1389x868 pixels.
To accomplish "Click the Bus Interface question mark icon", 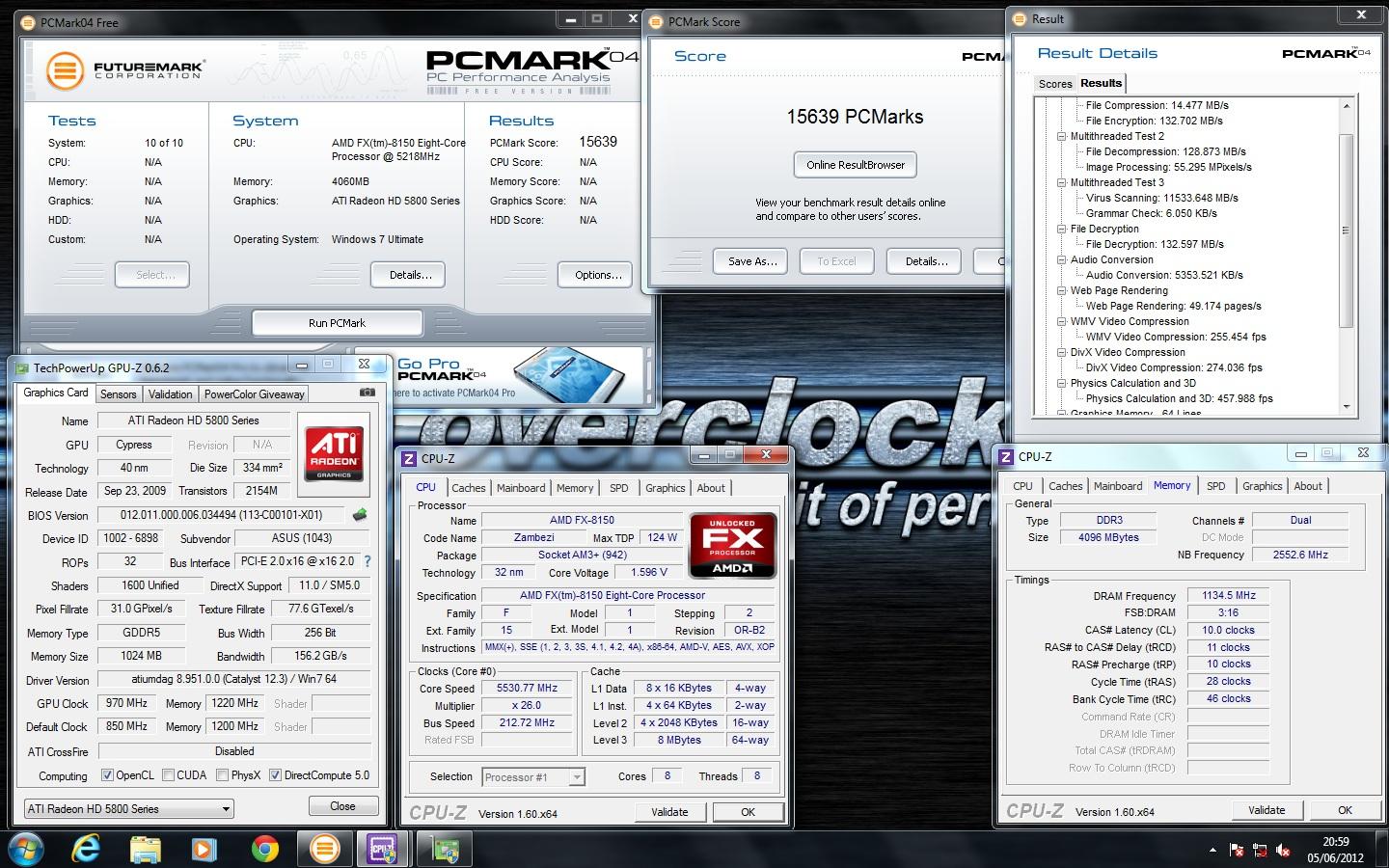I will tap(367, 561).
